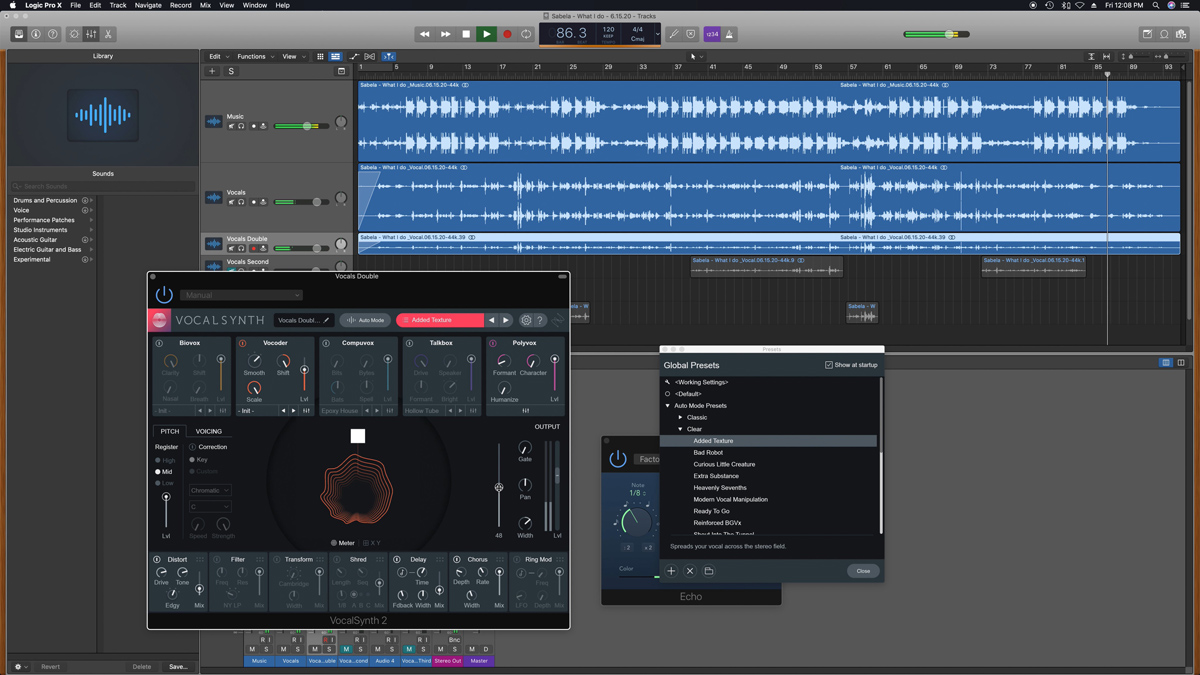Click the Add Track plus button
Image resolution: width=1200 pixels, height=675 pixels.
point(212,72)
